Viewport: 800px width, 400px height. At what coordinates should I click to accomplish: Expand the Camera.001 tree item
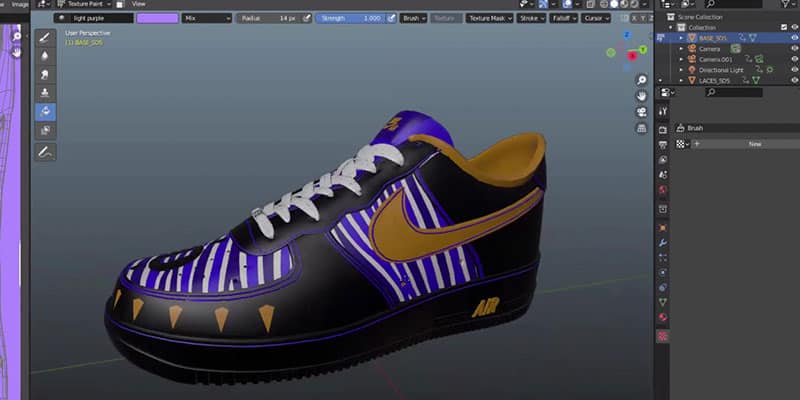(681, 59)
